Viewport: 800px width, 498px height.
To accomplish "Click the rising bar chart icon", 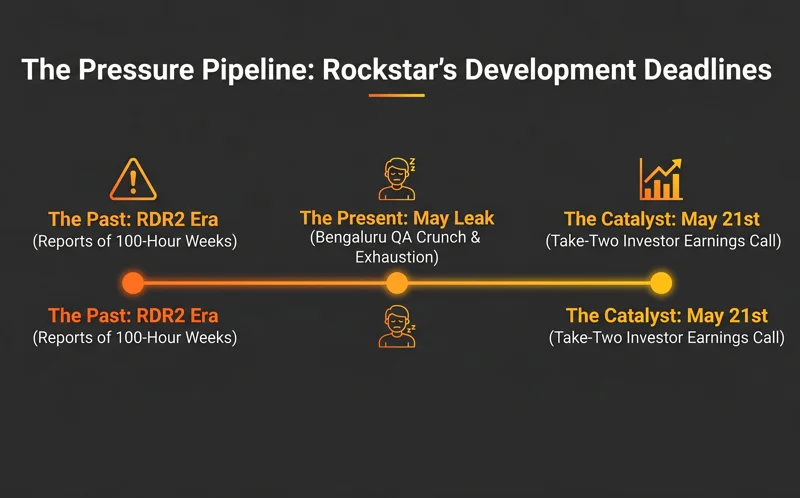I will tap(661, 179).
